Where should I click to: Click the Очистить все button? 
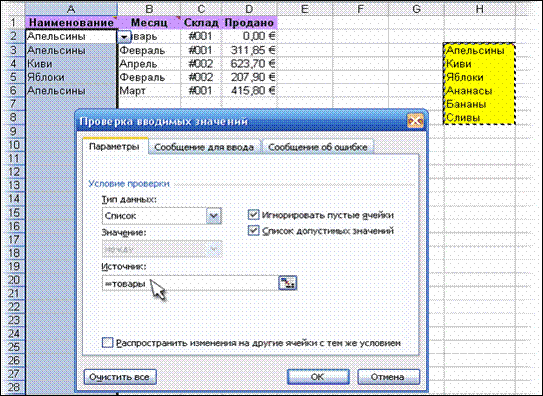(x=120, y=377)
